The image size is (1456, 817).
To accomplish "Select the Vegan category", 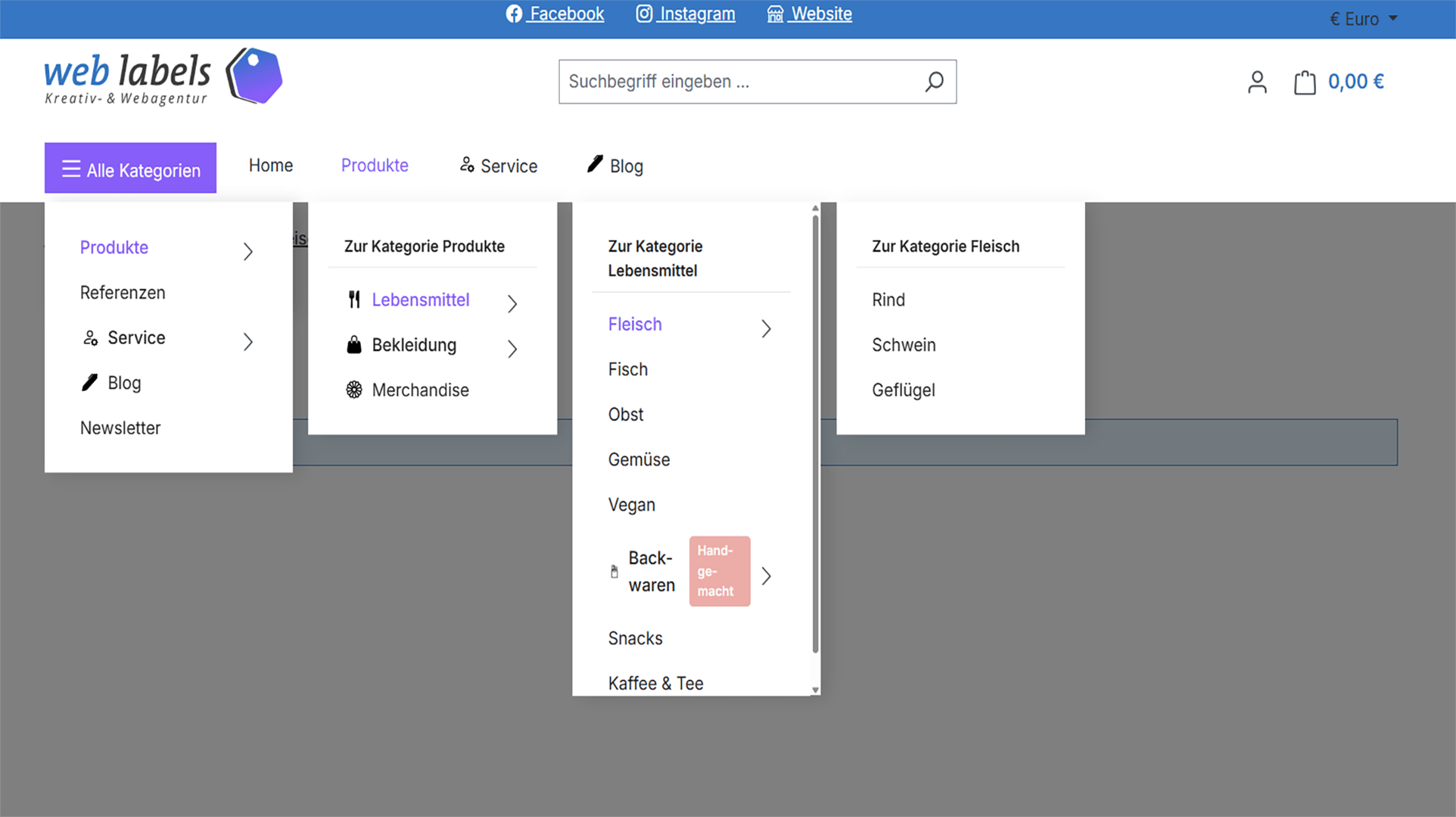I will 631,505.
